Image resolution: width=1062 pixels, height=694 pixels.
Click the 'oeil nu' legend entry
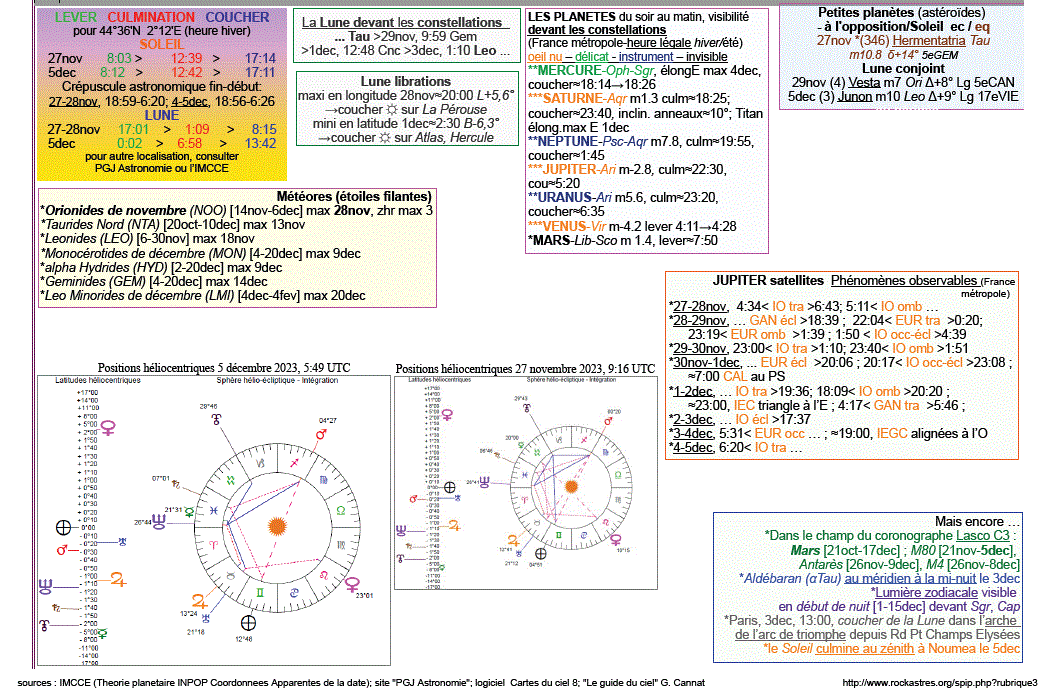[545, 57]
